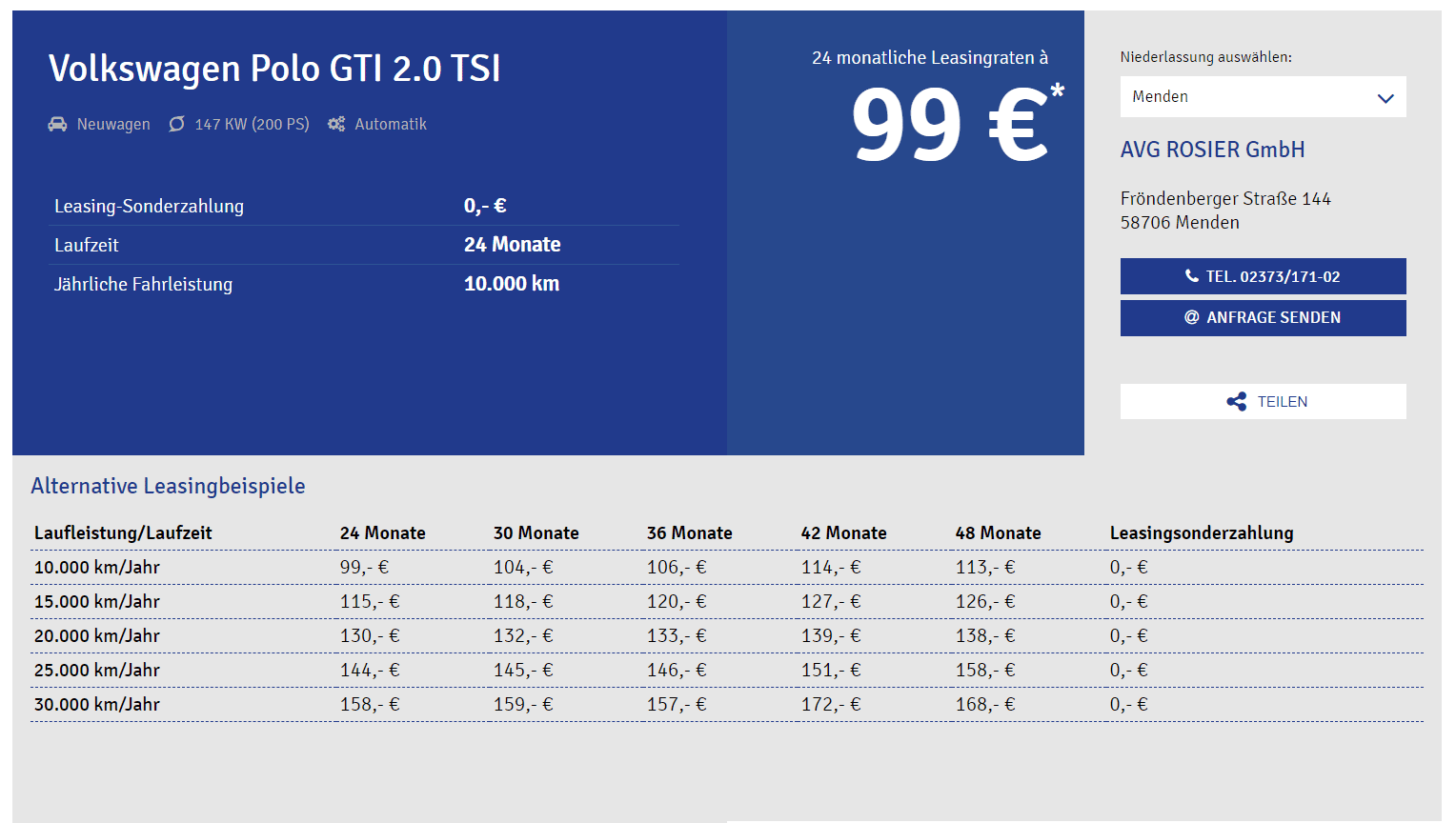This screenshot has height=823, width=1456.
Task: Click the 106,- € rate cell
Action: (x=677, y=568)
